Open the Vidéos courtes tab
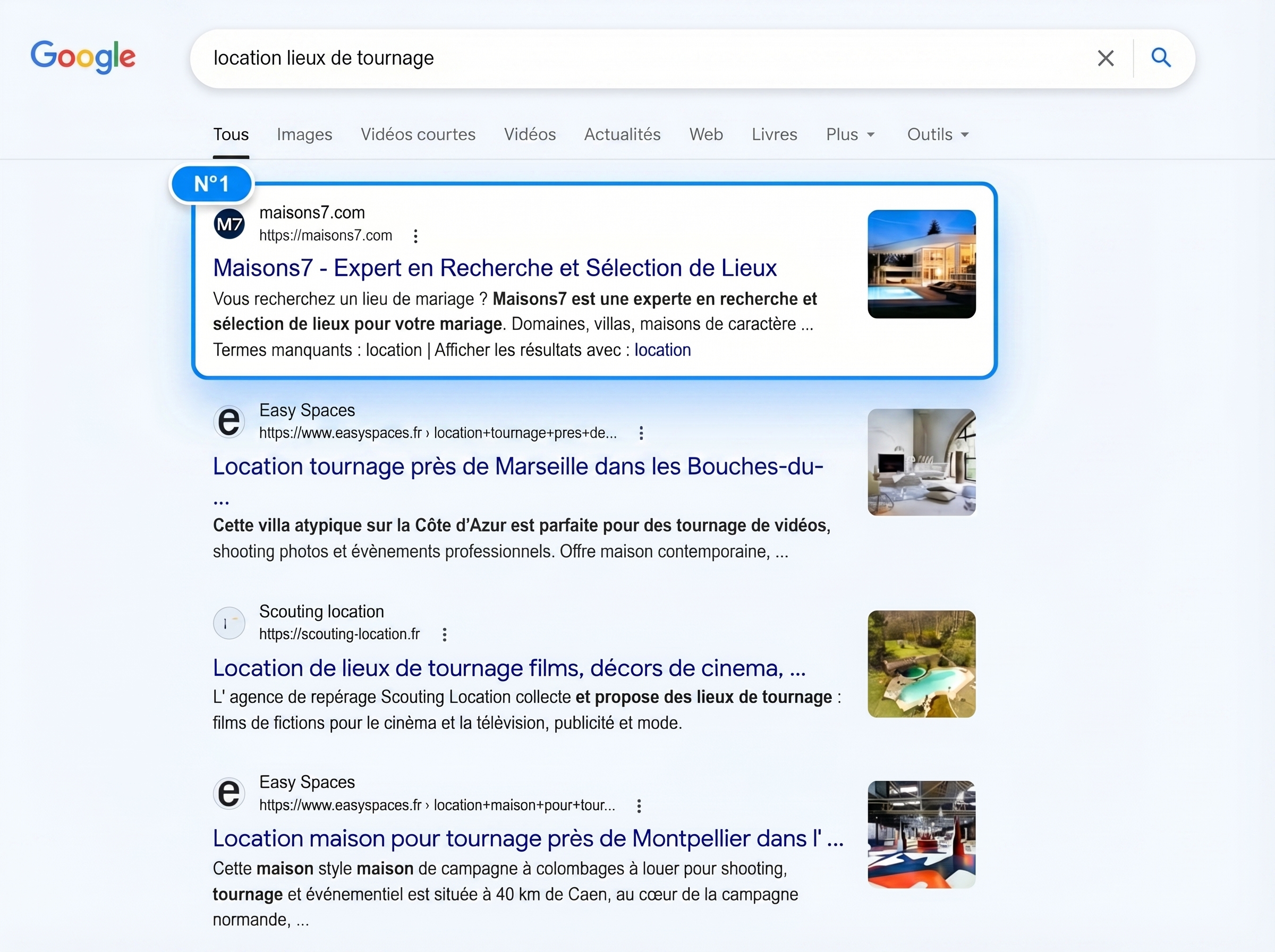1275x952 pixels. pos(418,134)
